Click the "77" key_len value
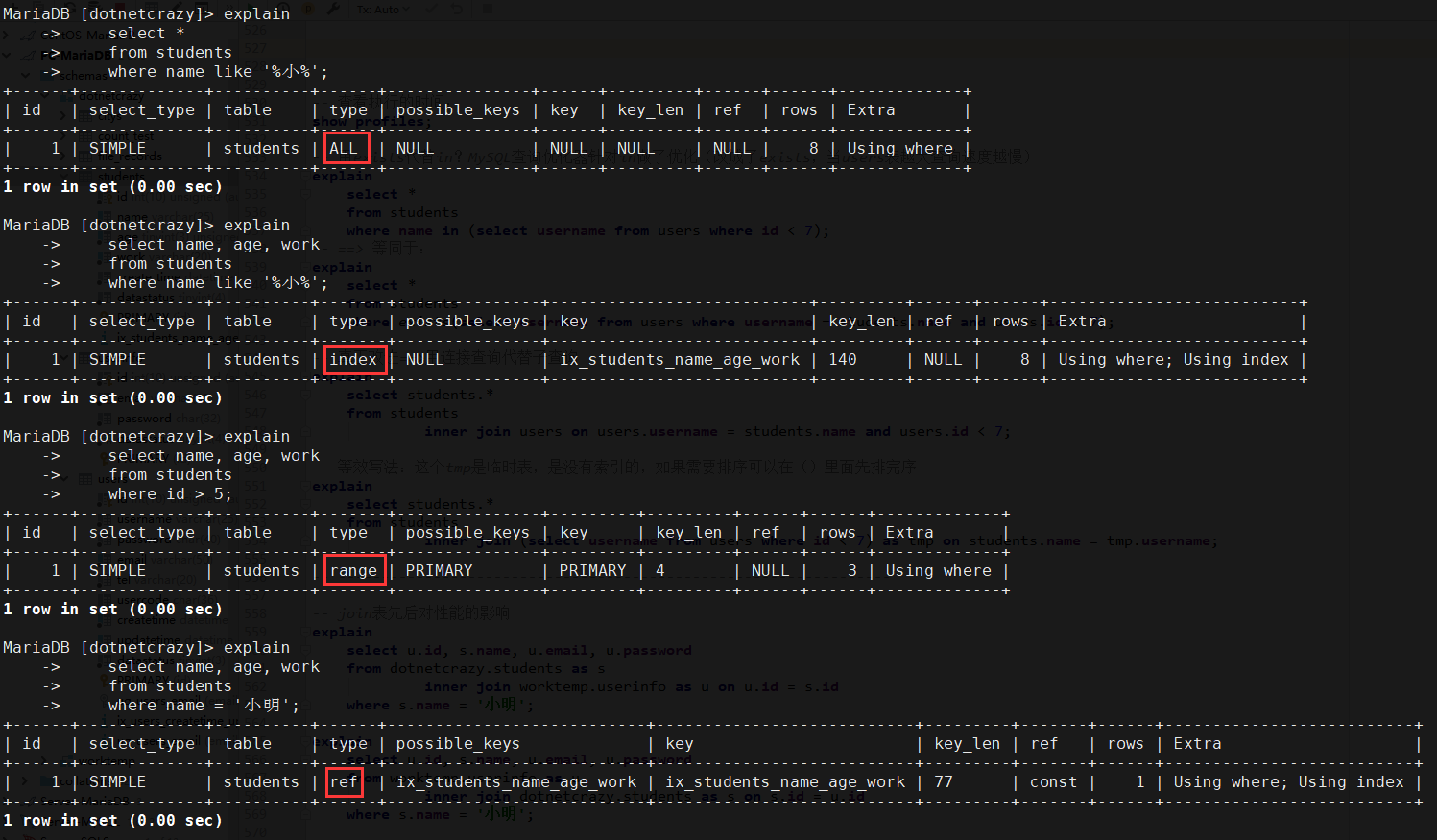Viewport: 1437px width, 840px height. coord(944,782)
